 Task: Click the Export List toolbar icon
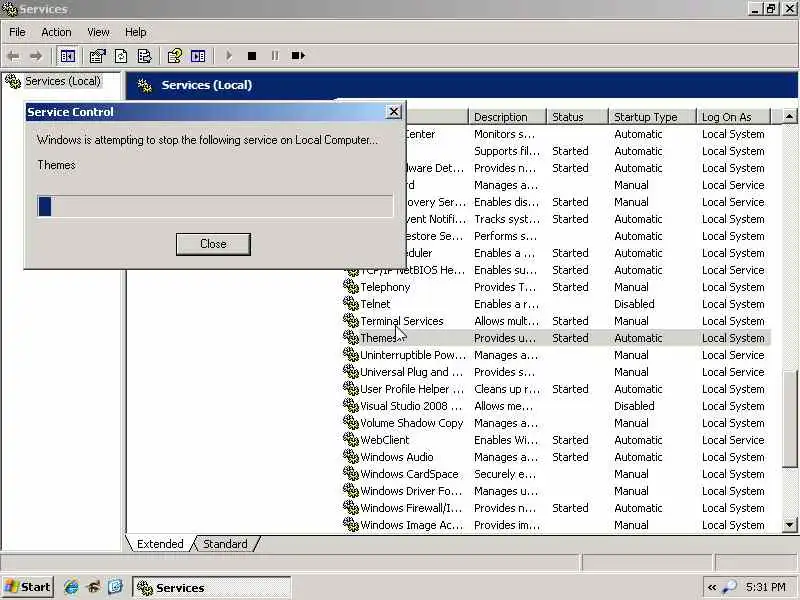point(144,56)
